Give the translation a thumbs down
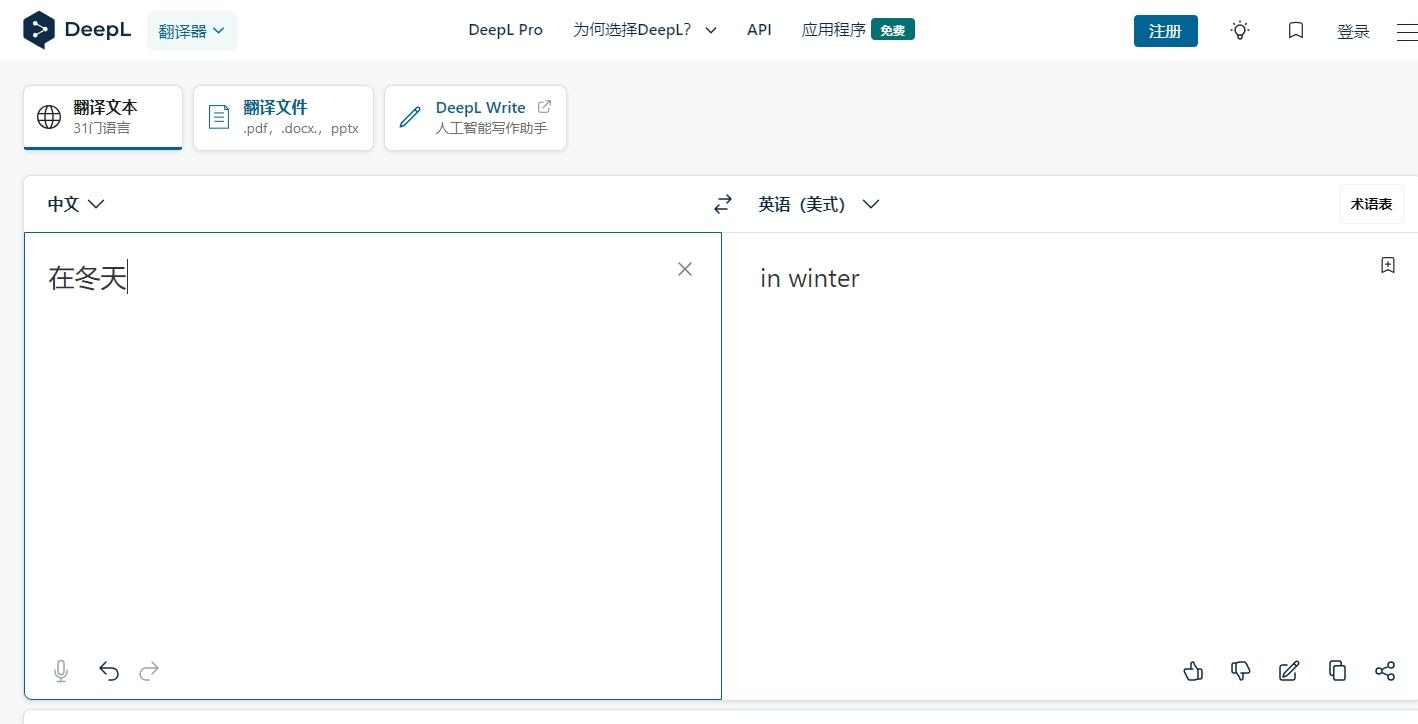1418x724 pixels. tap(1241, 671)
